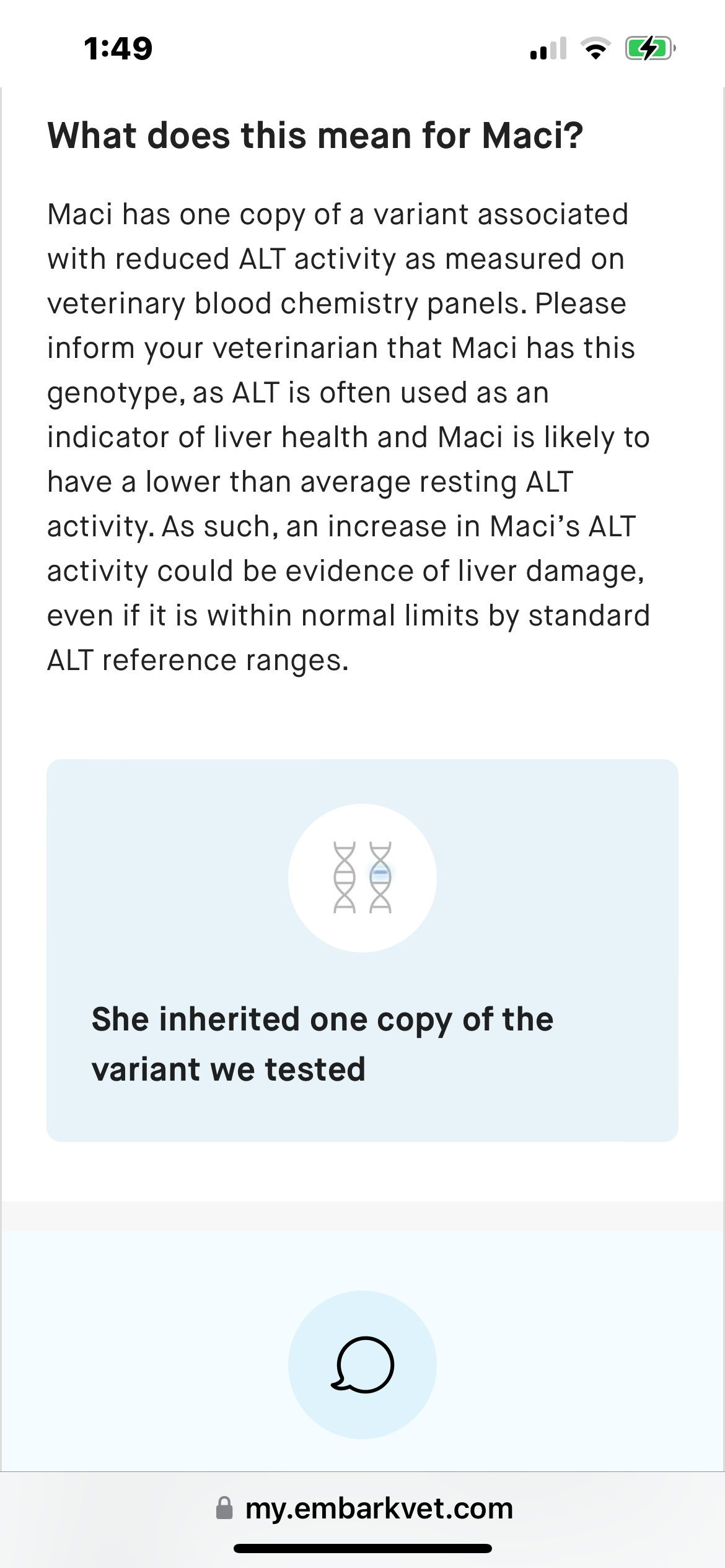725x1568 pixels.
Task: Tap the phrase 'ALT reference ranges.'
Action: tap(198, 660)
